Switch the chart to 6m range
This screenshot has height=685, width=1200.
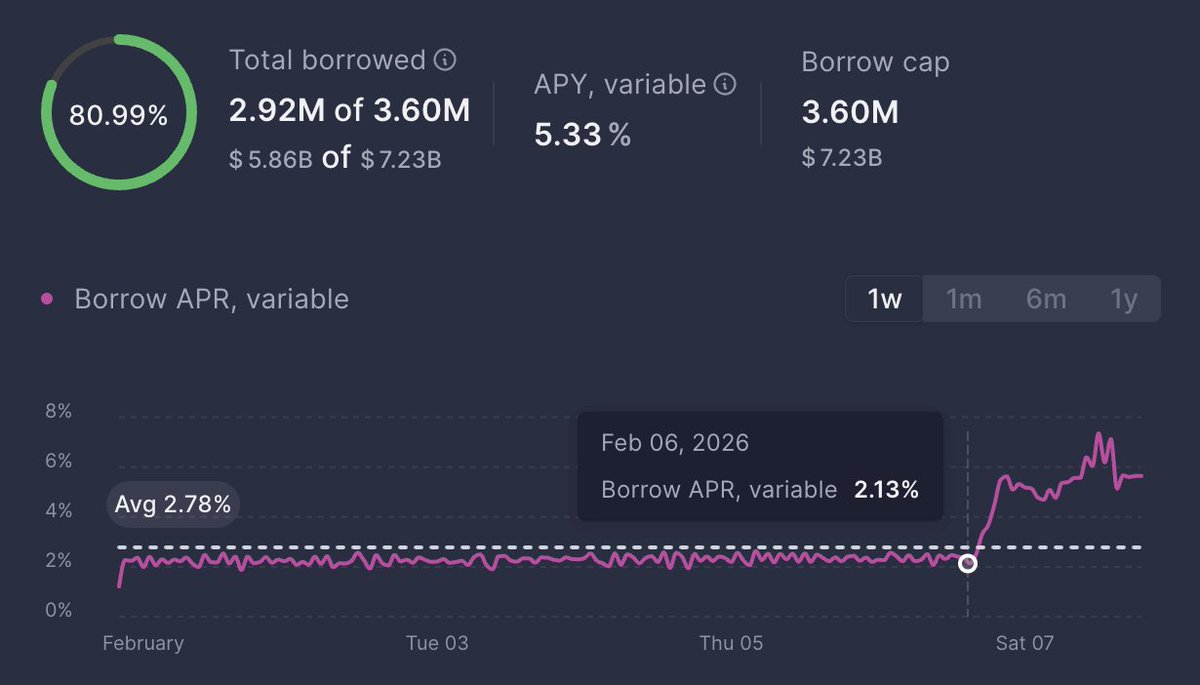click(1046, 299)
